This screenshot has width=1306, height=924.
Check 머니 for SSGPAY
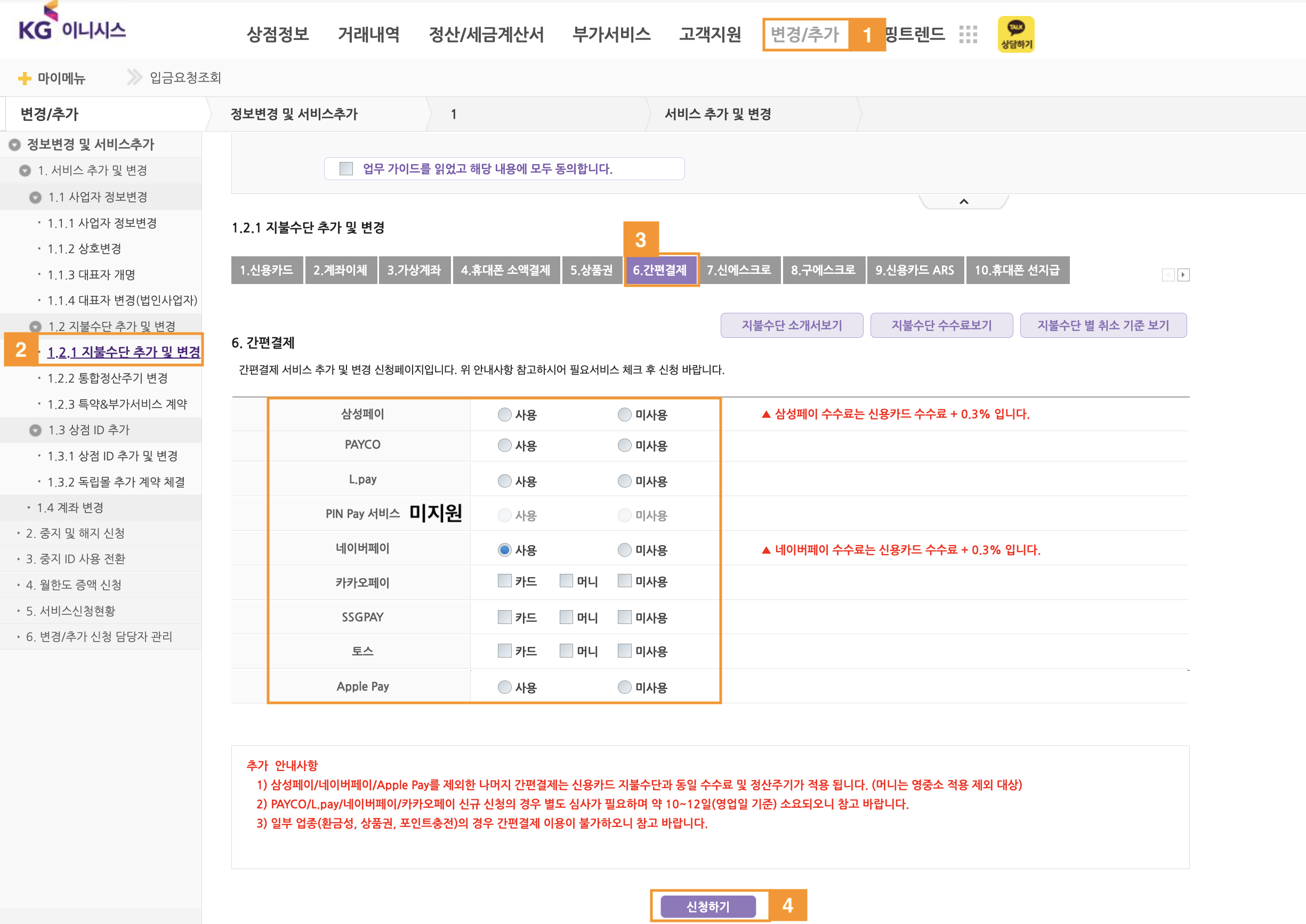[x=566, y=617]
